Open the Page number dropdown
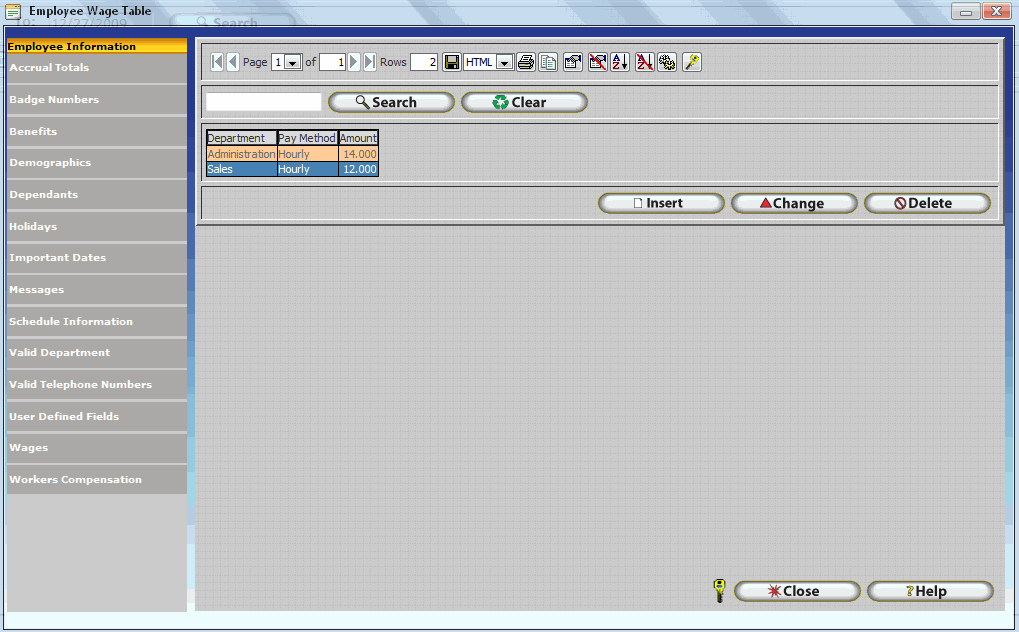Screen dimensions: 1019x632 tap(293, 63)
